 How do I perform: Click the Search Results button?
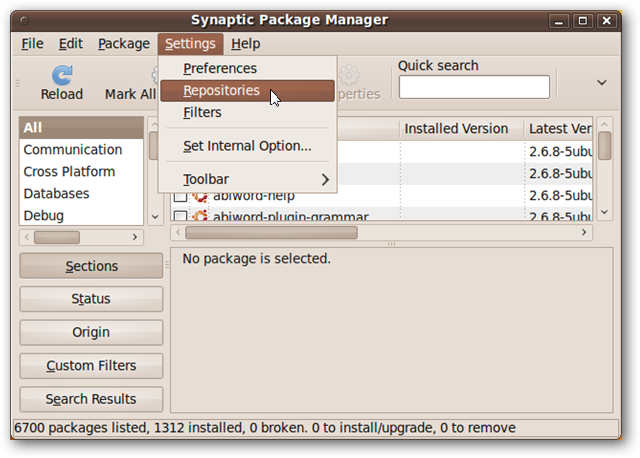pyautogui.click(x=91, y=399)
